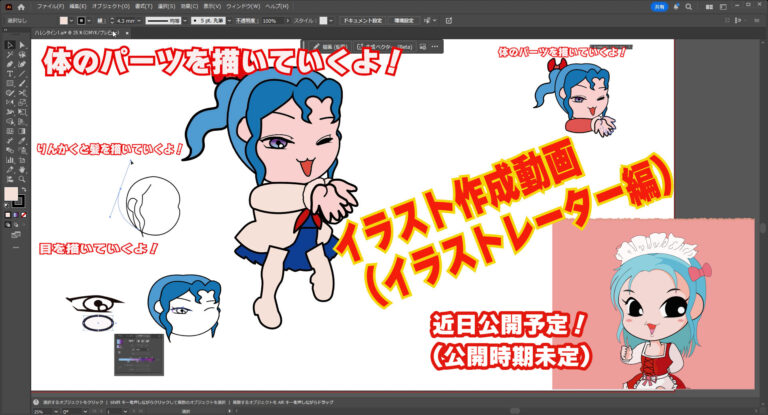This screenshot has height=415, width=768.
Task: Open the align options dropdown arrow
Action: (x=434, y=21)
